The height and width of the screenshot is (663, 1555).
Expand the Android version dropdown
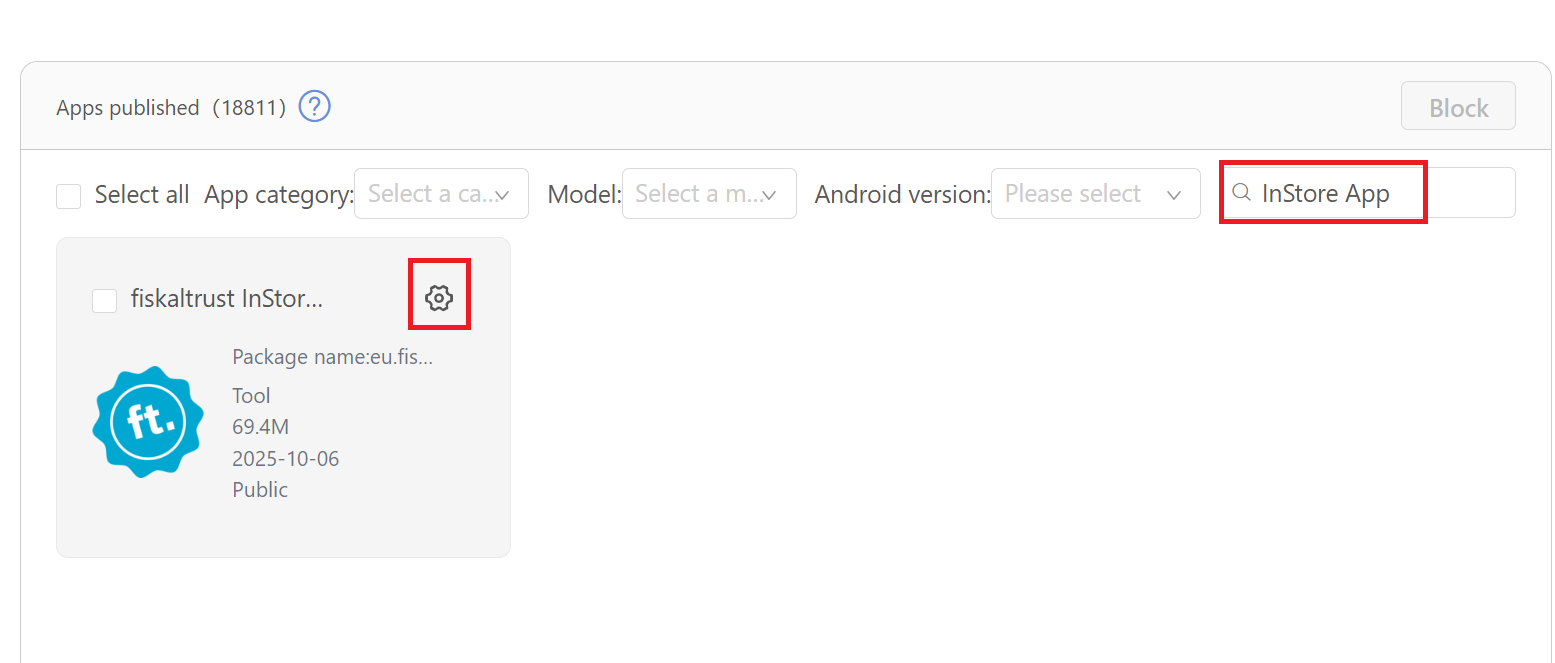point(1095,194)
